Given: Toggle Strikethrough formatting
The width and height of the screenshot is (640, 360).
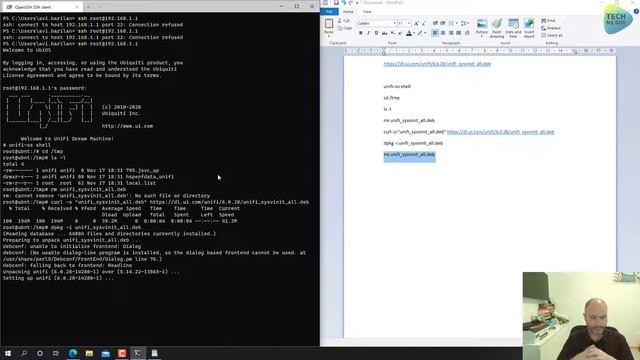Looking at the screenshot, I should coord(384,33).
